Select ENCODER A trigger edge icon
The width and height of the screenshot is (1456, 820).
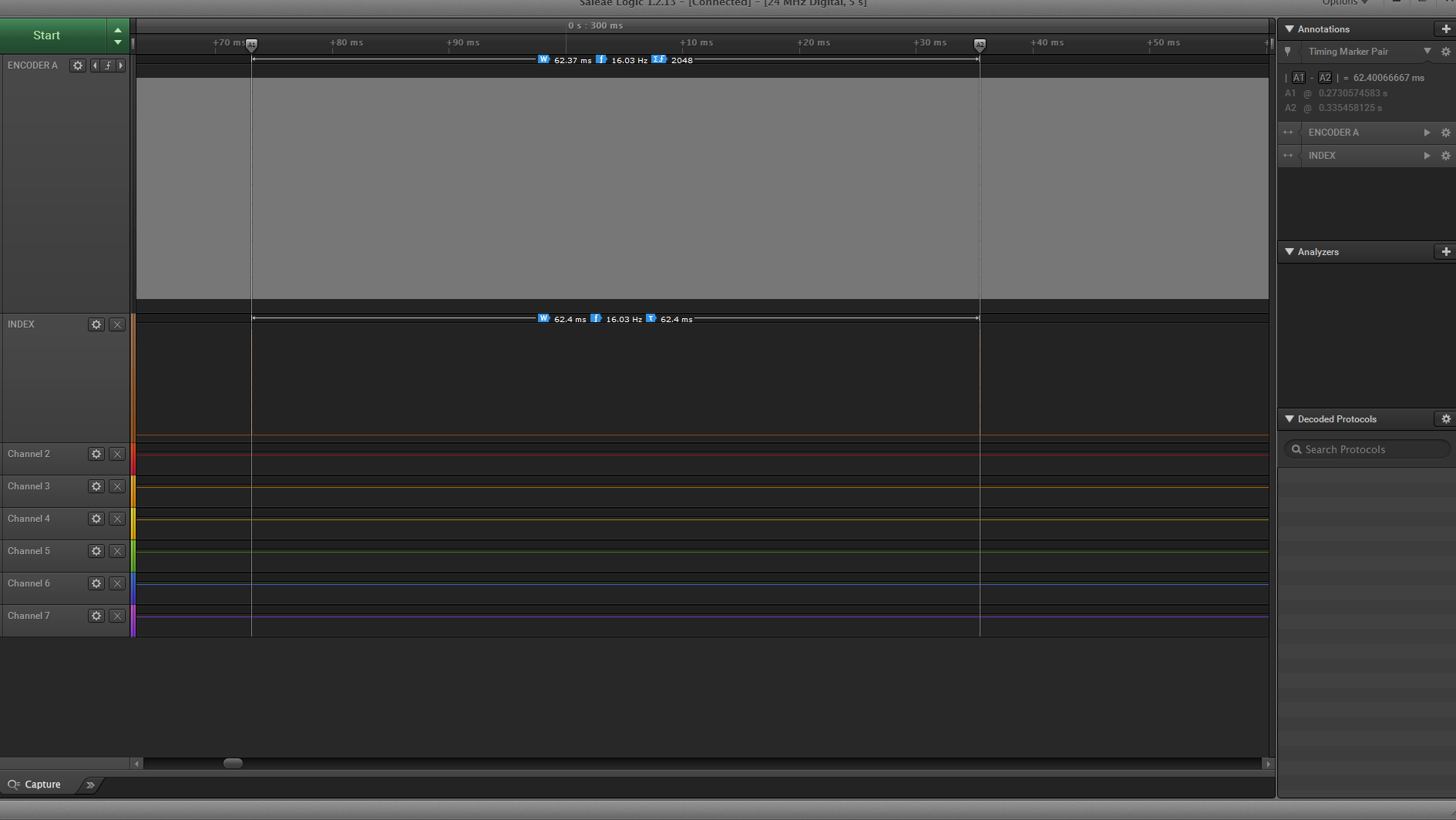tap(108, 66)
